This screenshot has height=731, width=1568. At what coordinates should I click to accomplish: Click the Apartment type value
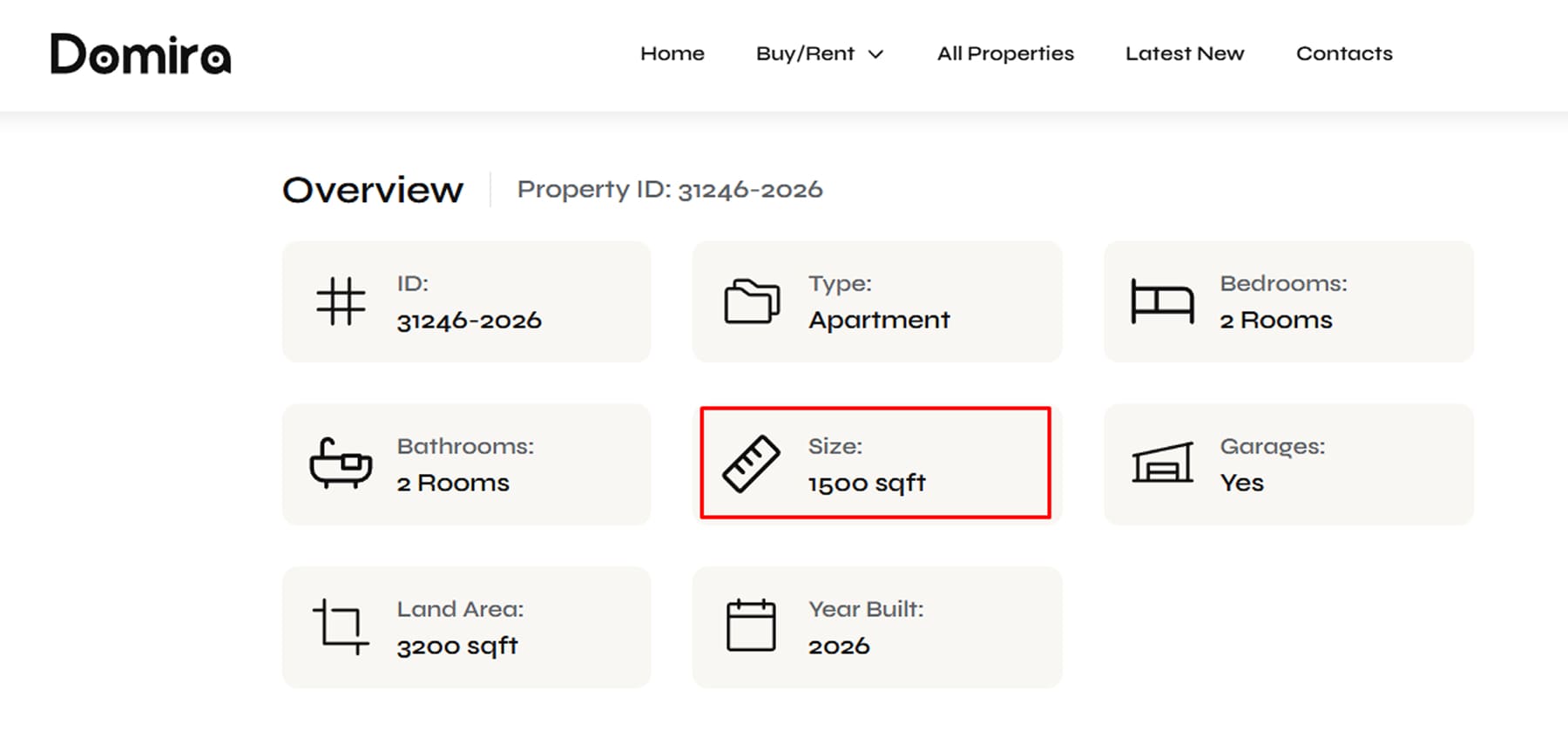point(879,321)
